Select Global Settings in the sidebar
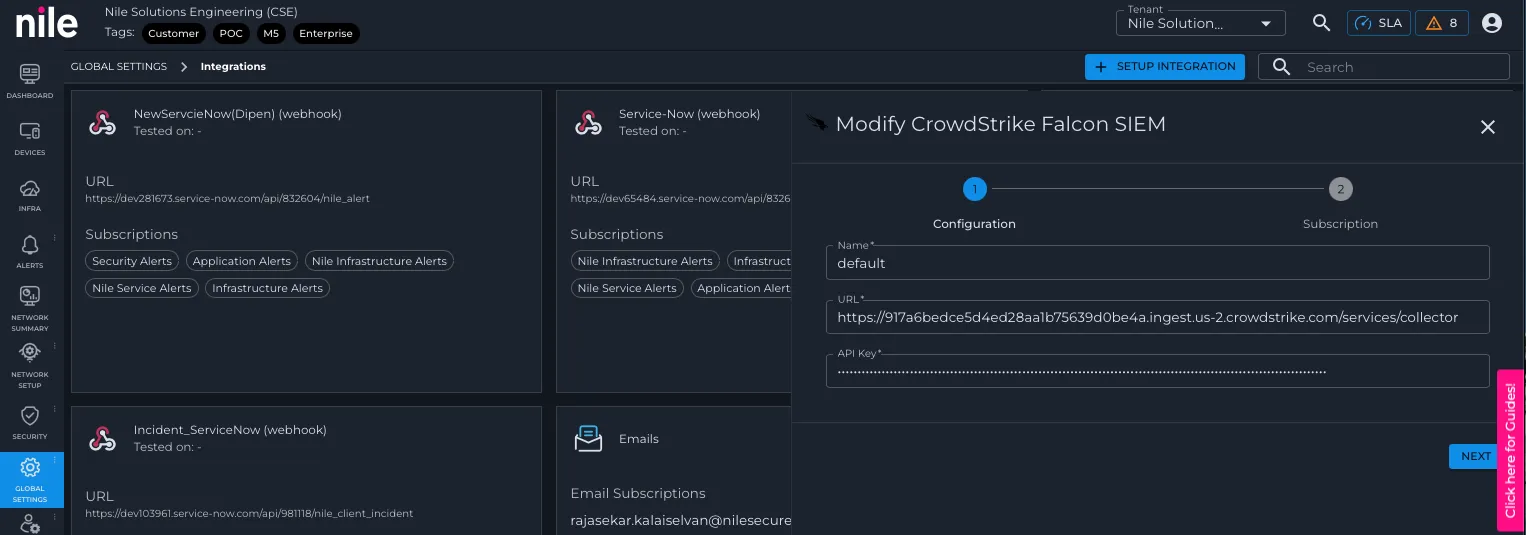 coord(30,479)
